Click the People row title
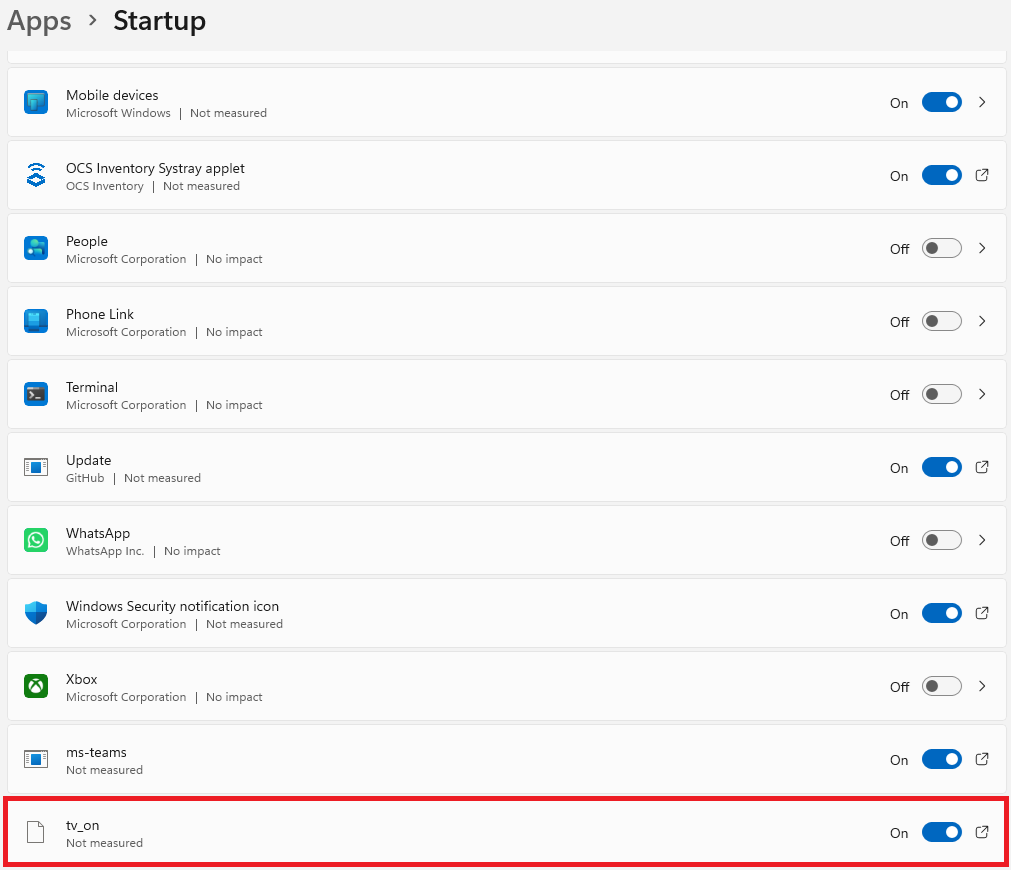 pos(87,241)
